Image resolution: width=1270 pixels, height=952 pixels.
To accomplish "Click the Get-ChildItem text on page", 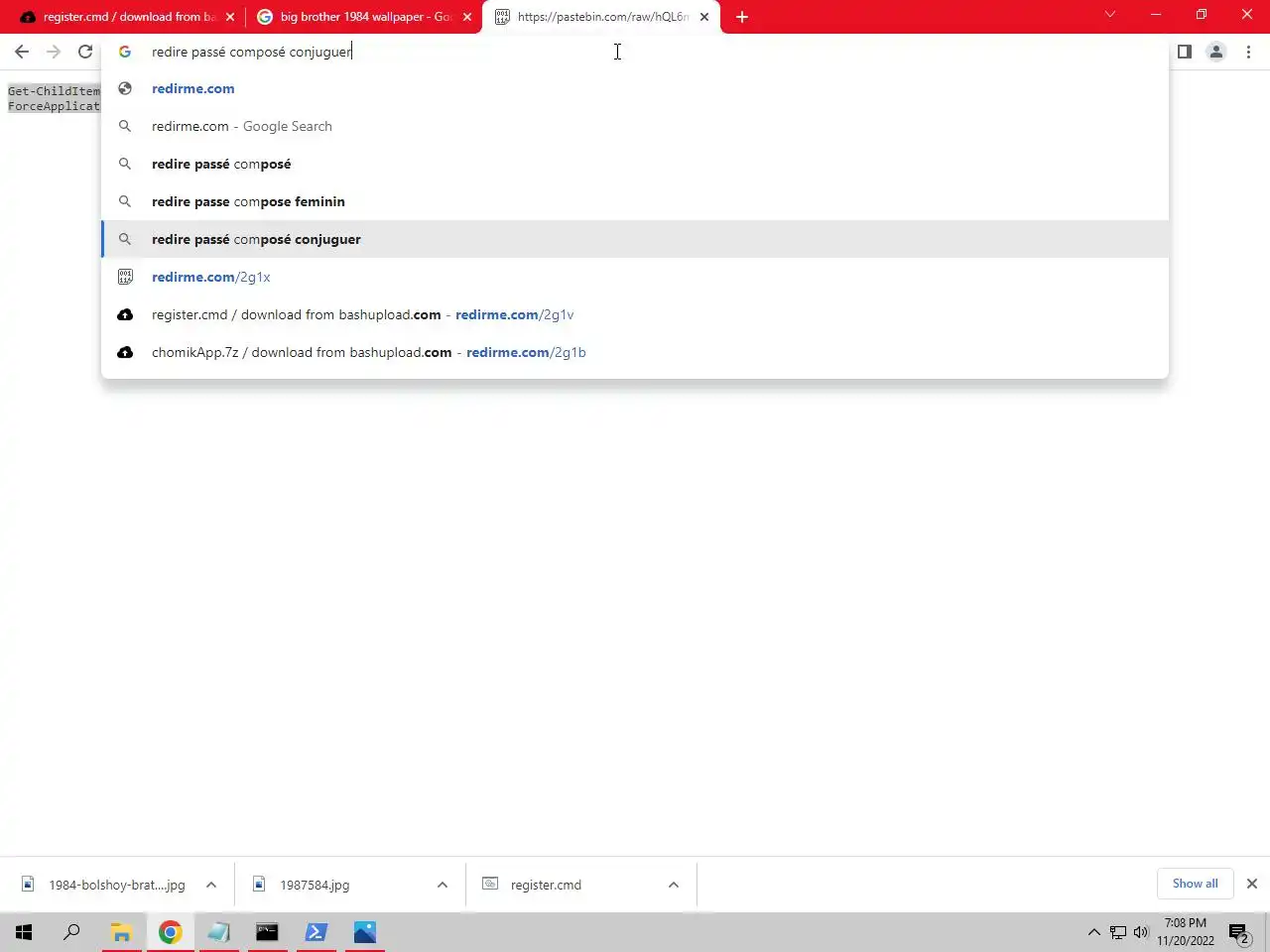I will [x=54, y=91].
